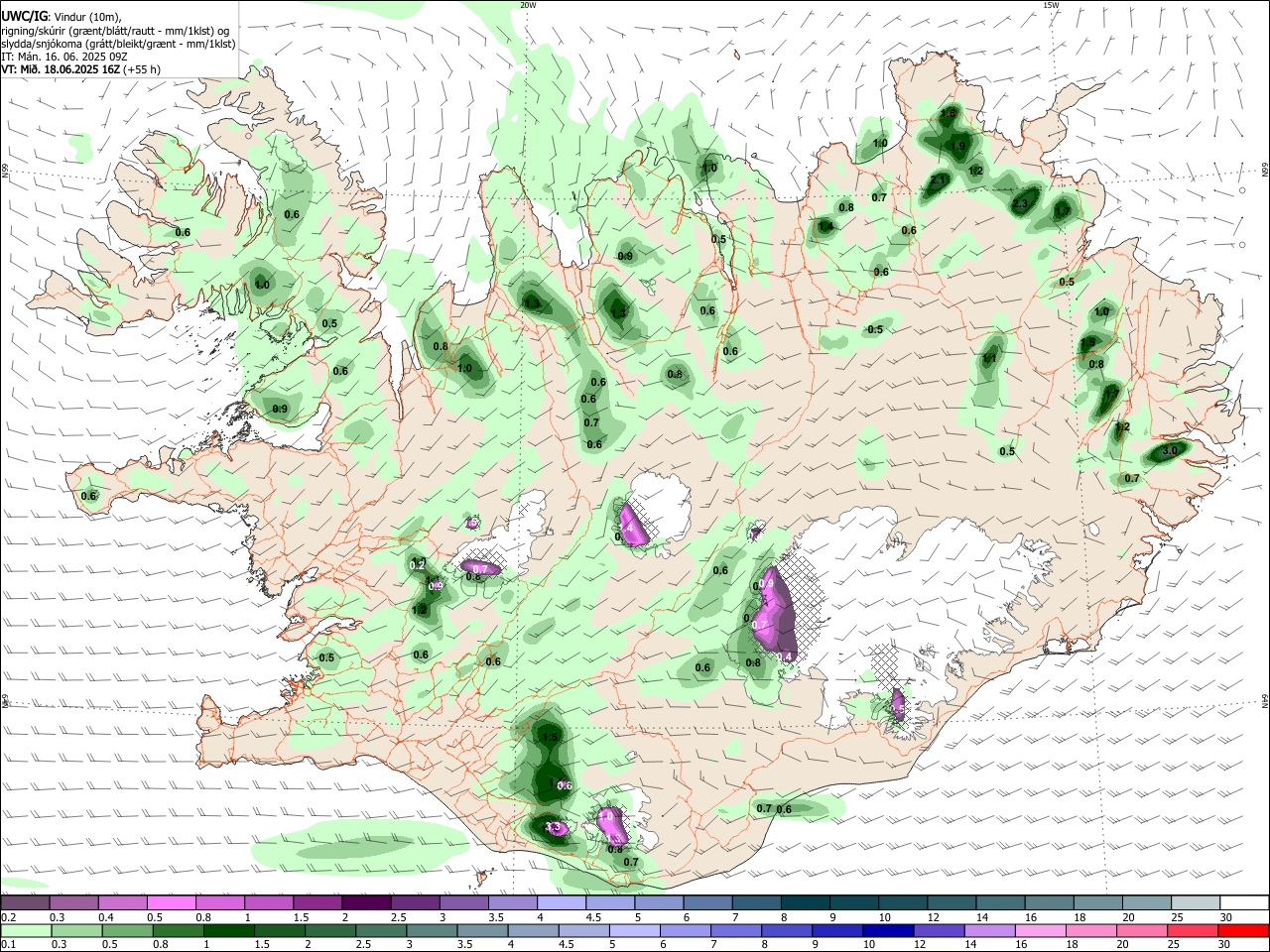Image resolution: width=1270 pixels, height=952 pixels.
Task: Select light gray swatch between 25 and 30, upper legend
Action: pyautogui.click(x=1195, y=902)
